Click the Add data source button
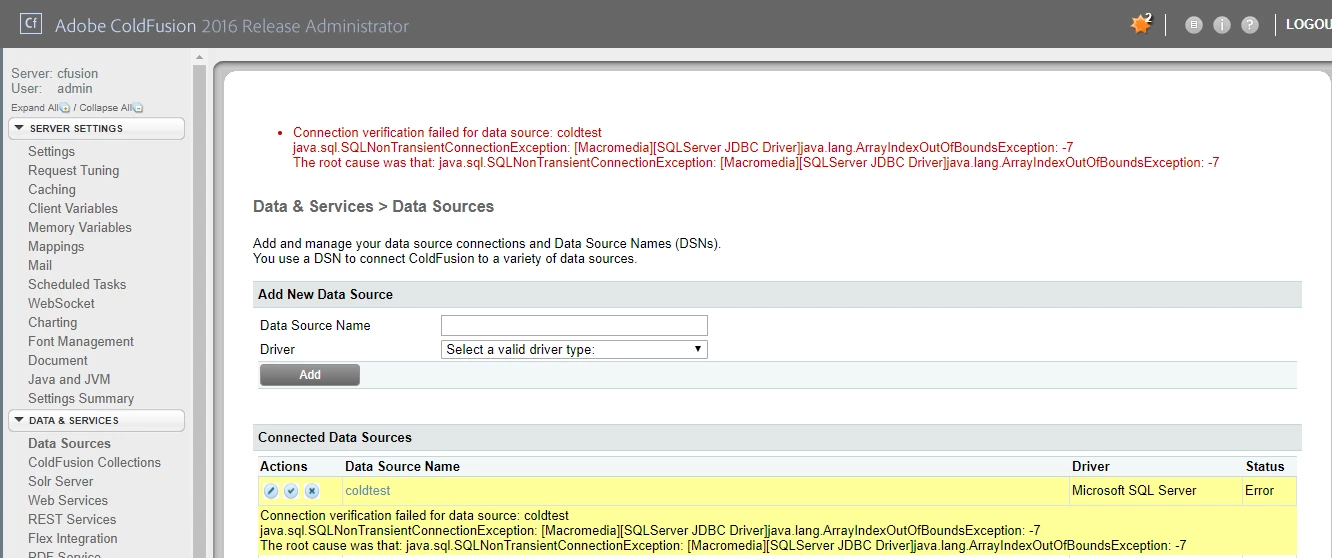 tap(310, 375)
